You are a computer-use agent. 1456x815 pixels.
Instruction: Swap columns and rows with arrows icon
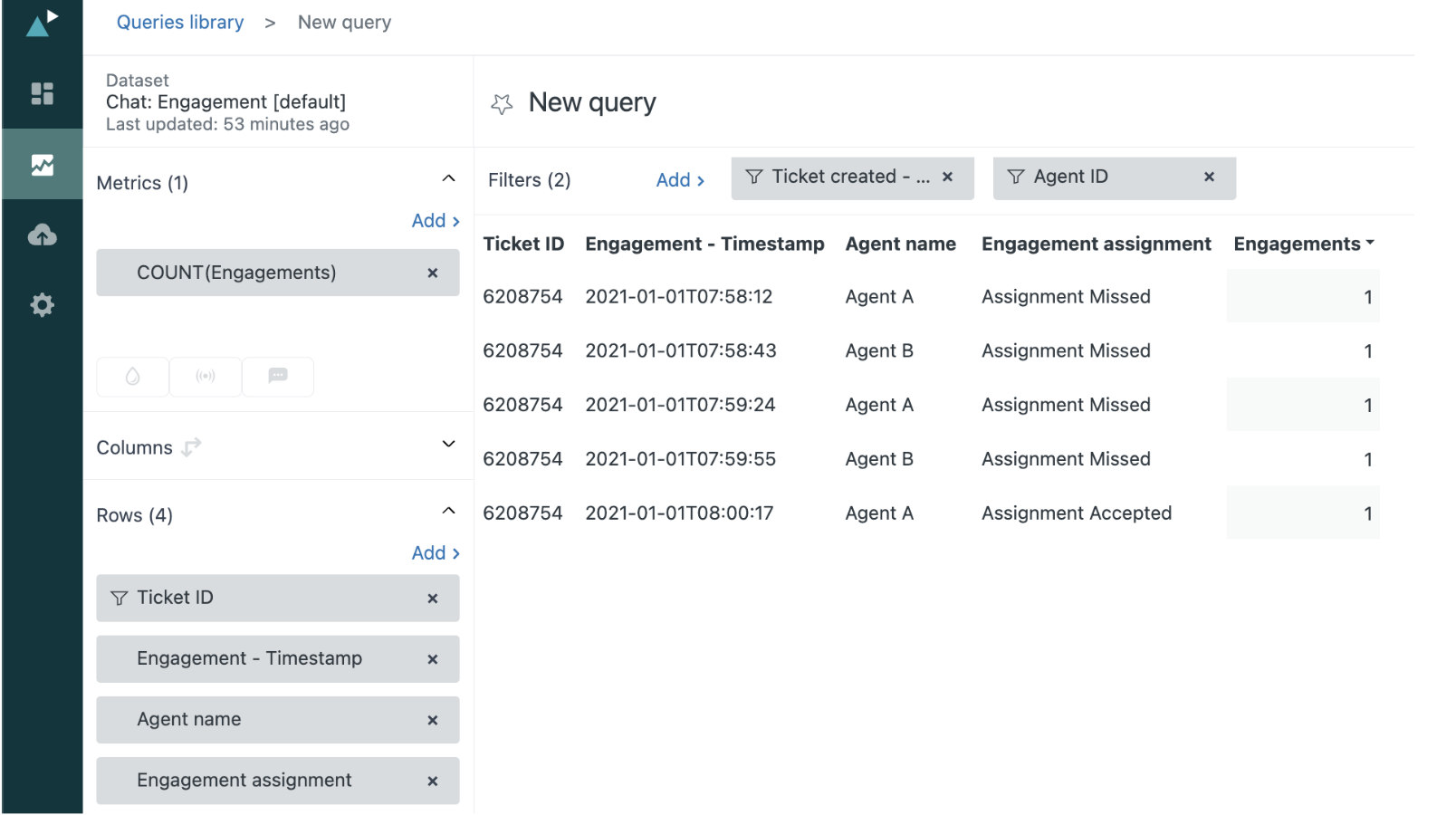pyautogui.click(x=191, y=447)
